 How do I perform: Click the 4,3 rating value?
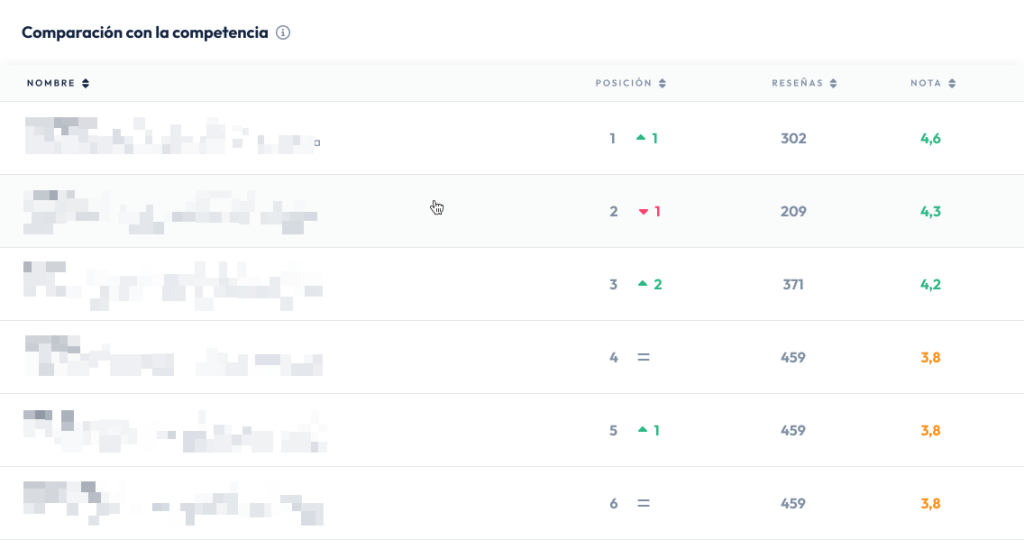(x=930, y=212)
